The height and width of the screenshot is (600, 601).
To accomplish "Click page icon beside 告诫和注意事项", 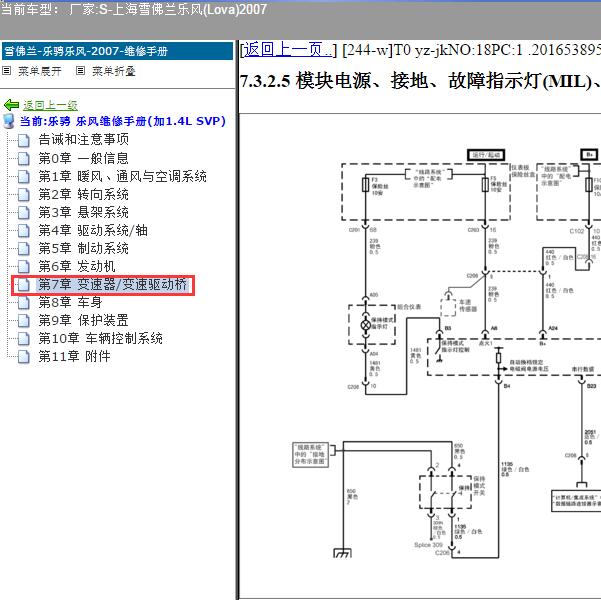I will pos(24,140).
